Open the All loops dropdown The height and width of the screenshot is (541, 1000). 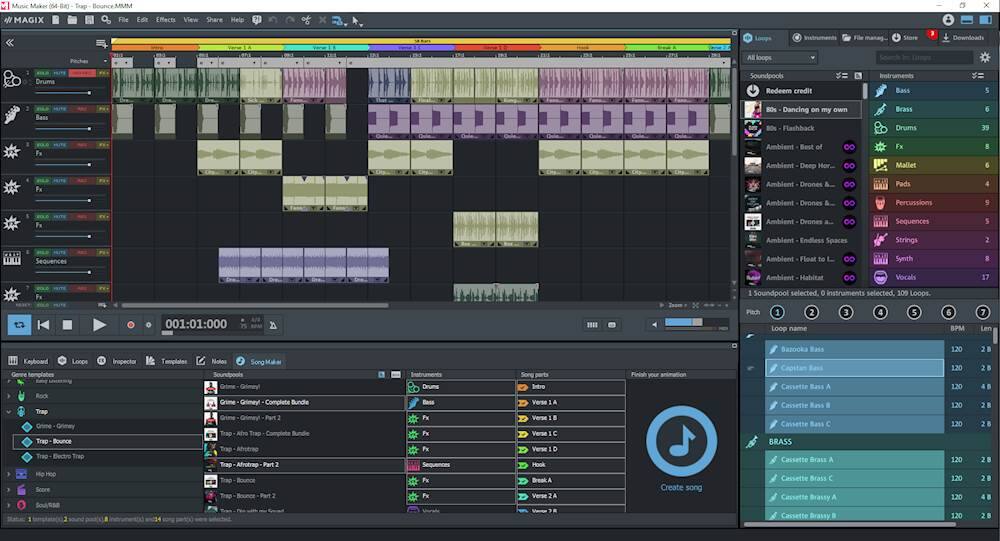(x=781, y=58)
